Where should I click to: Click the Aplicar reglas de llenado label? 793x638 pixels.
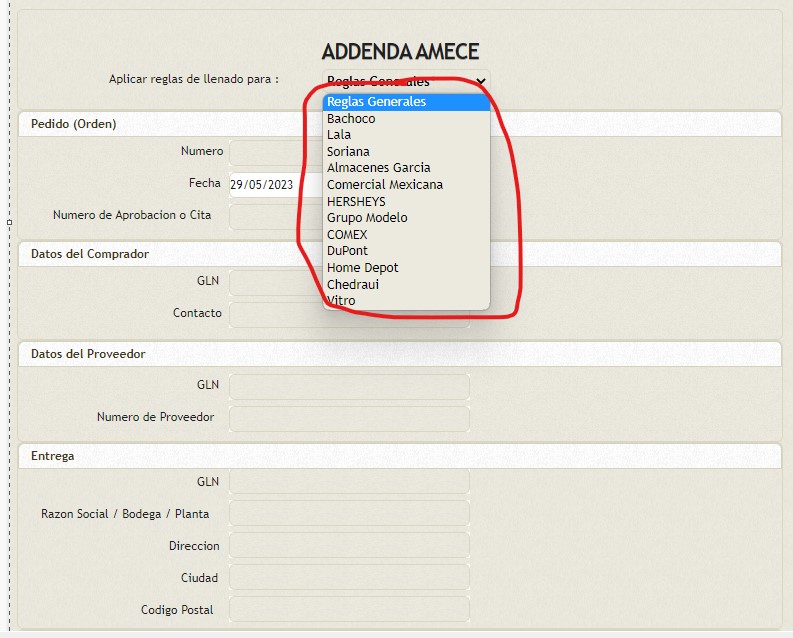tap(194, 79)
